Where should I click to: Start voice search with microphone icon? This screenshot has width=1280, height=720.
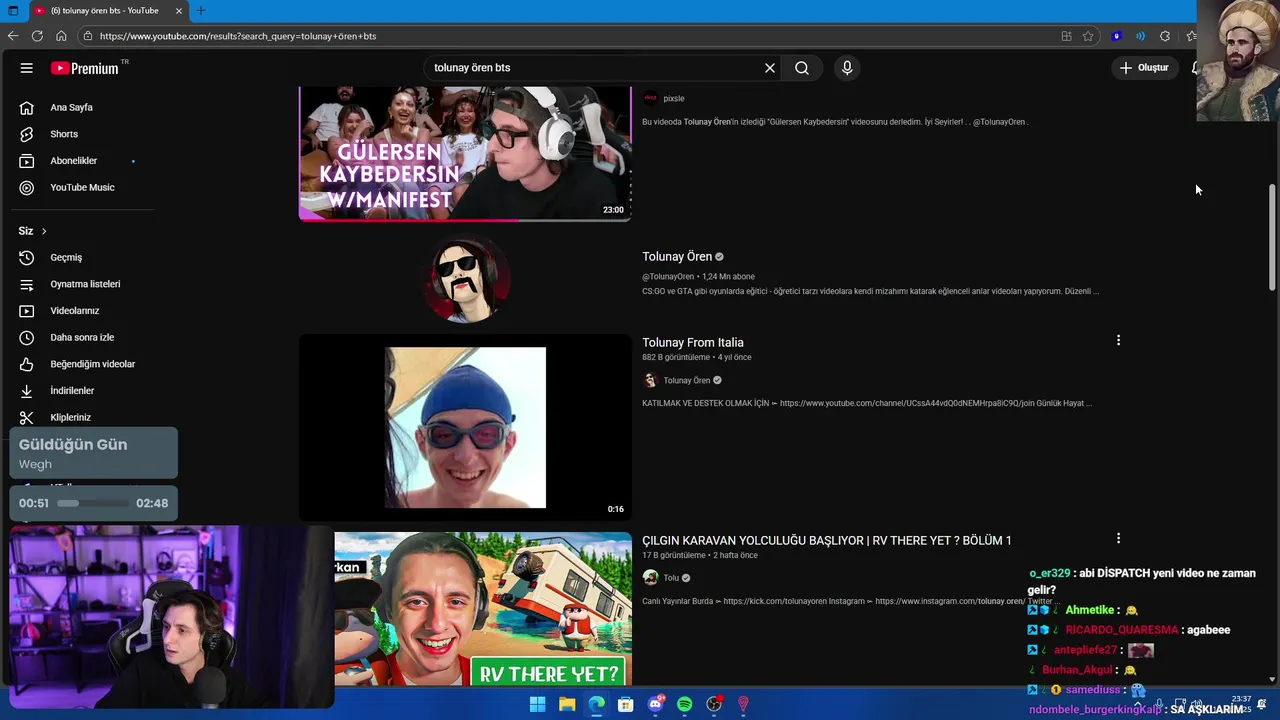[x=847, y=68]
